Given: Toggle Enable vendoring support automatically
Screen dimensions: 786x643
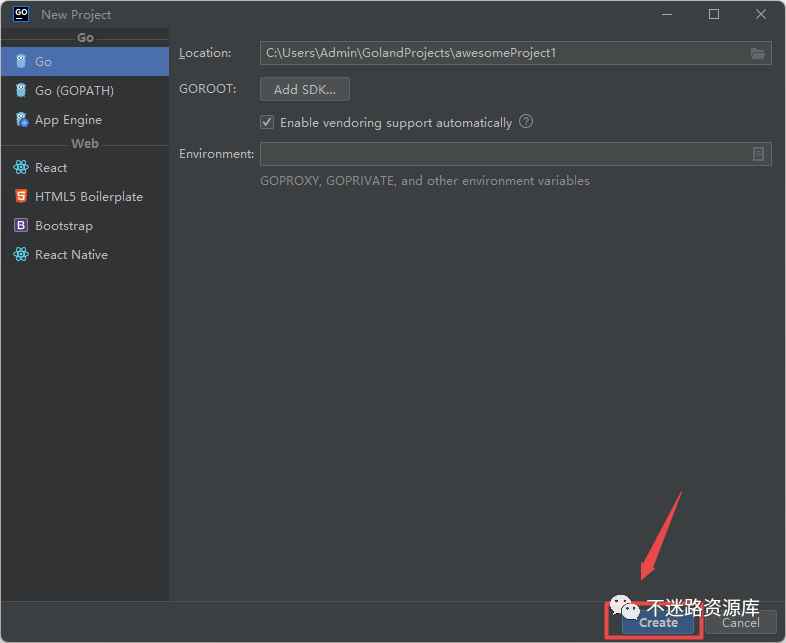Looking at the screenshot, I should 267,122.
